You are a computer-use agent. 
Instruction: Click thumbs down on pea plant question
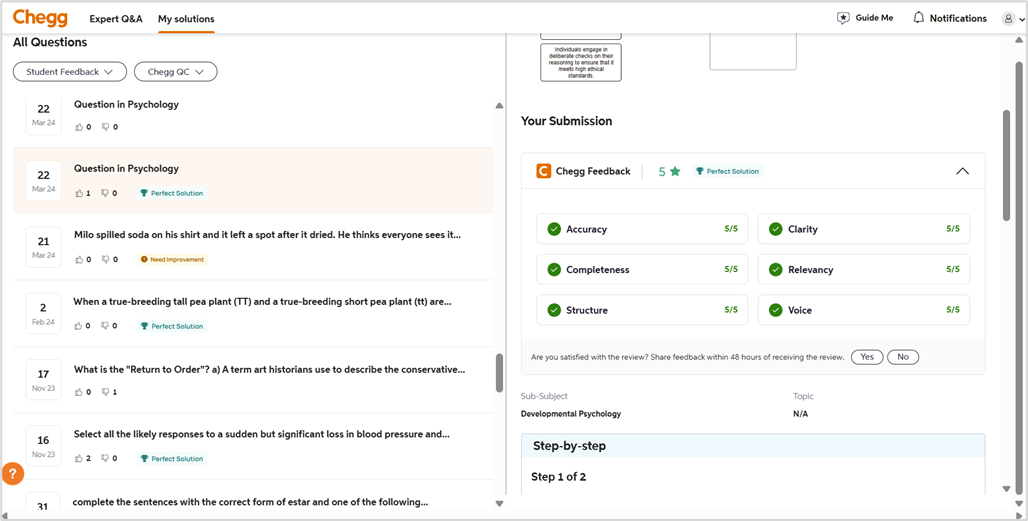point(106,326)
